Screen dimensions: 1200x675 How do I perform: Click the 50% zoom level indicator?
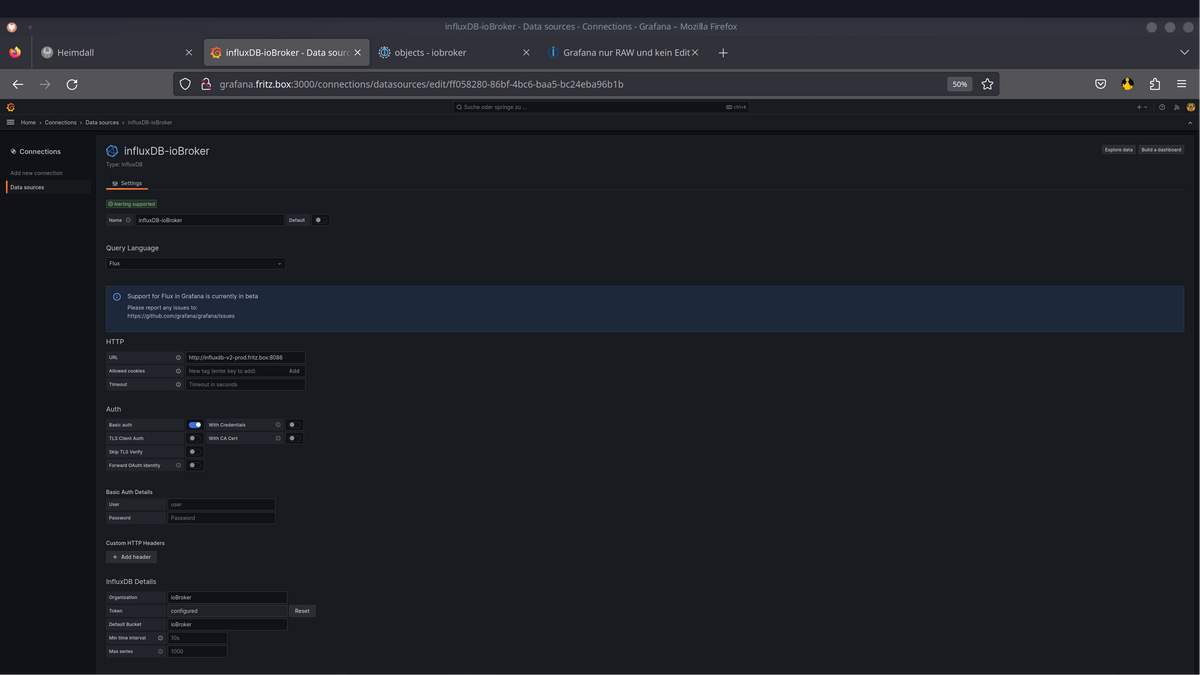point(960,84)
